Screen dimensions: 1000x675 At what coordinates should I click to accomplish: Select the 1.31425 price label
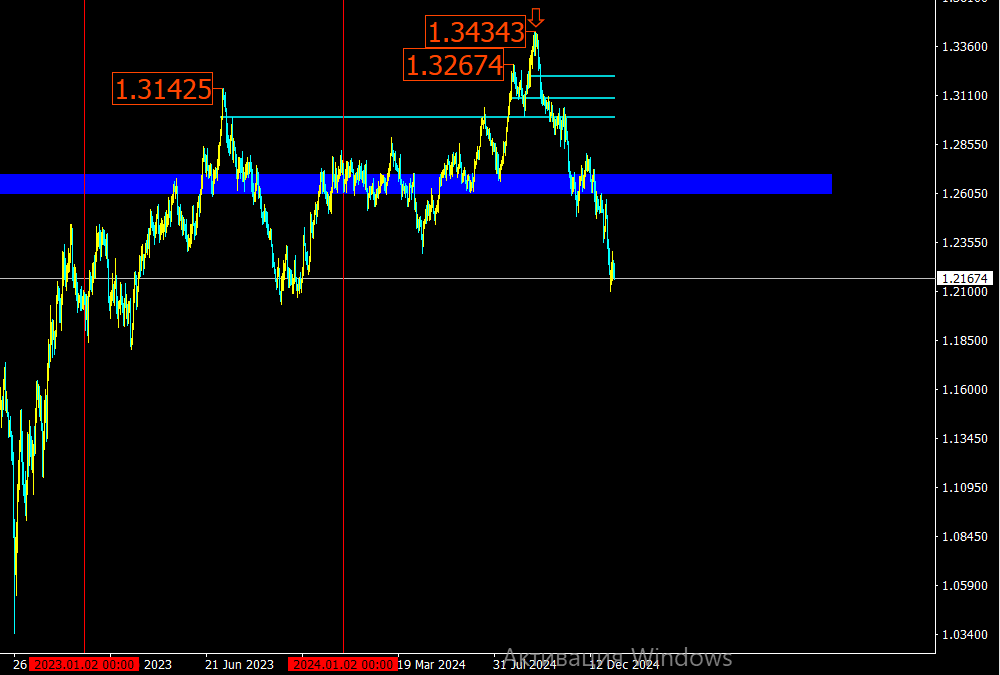163,88
